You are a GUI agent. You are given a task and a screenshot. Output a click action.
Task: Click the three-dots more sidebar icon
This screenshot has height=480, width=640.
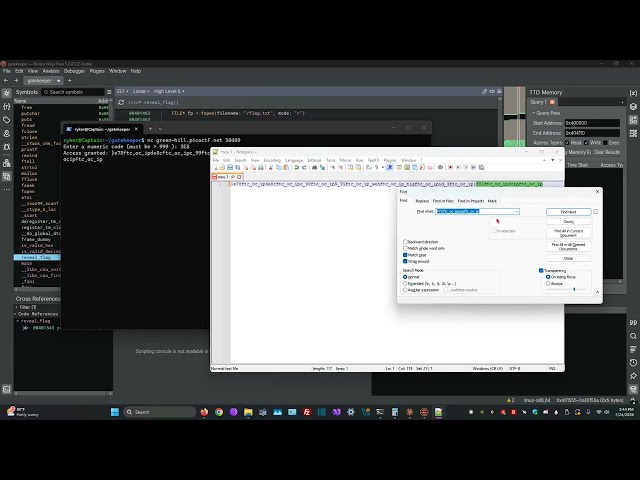[7, 189]
